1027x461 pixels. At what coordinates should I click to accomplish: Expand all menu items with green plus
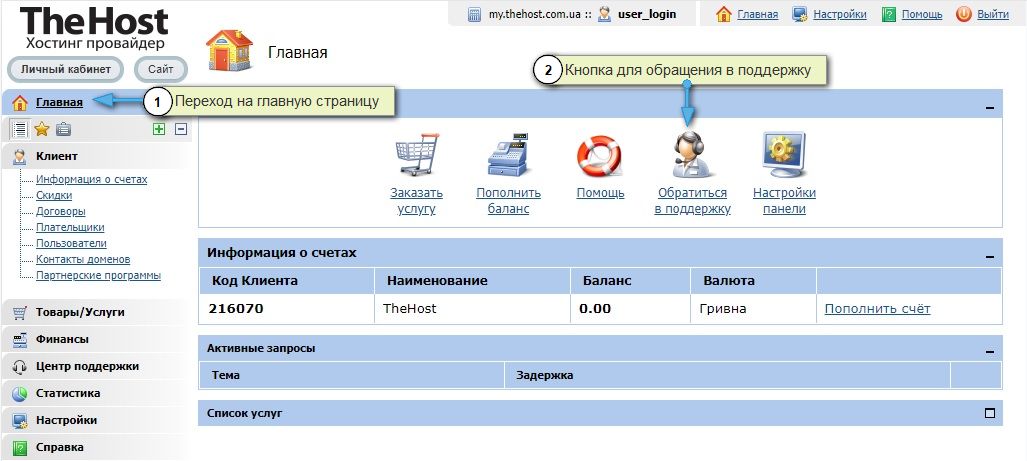point(159,129)
